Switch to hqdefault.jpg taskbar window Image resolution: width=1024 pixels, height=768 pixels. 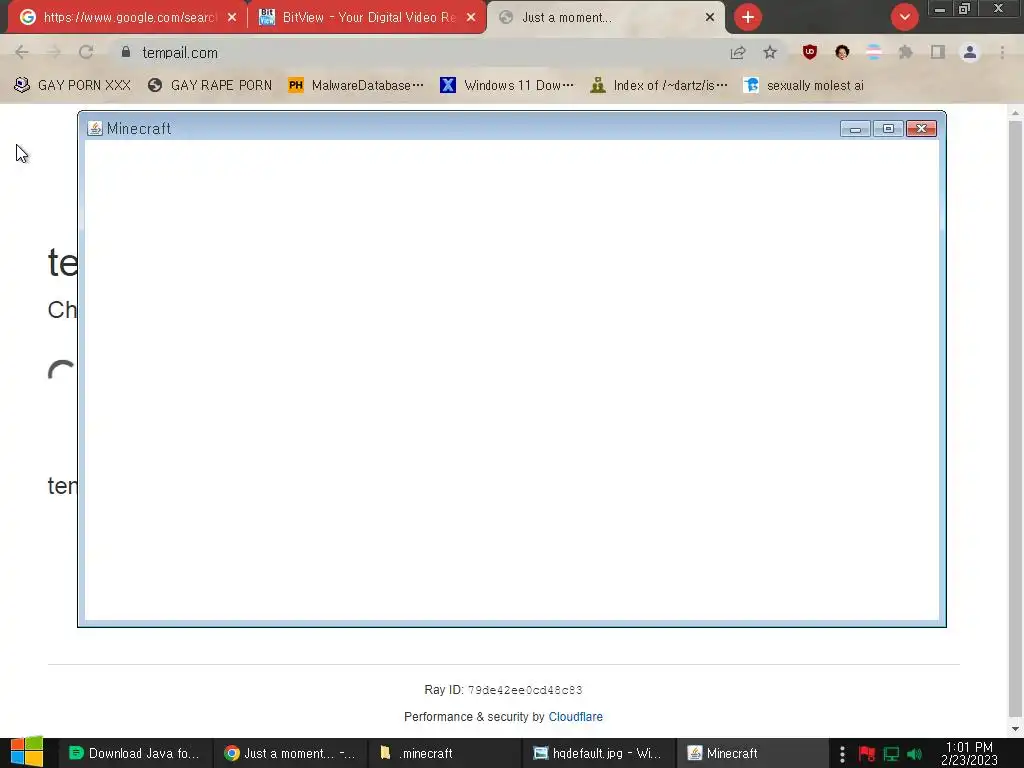click(599, 754)
